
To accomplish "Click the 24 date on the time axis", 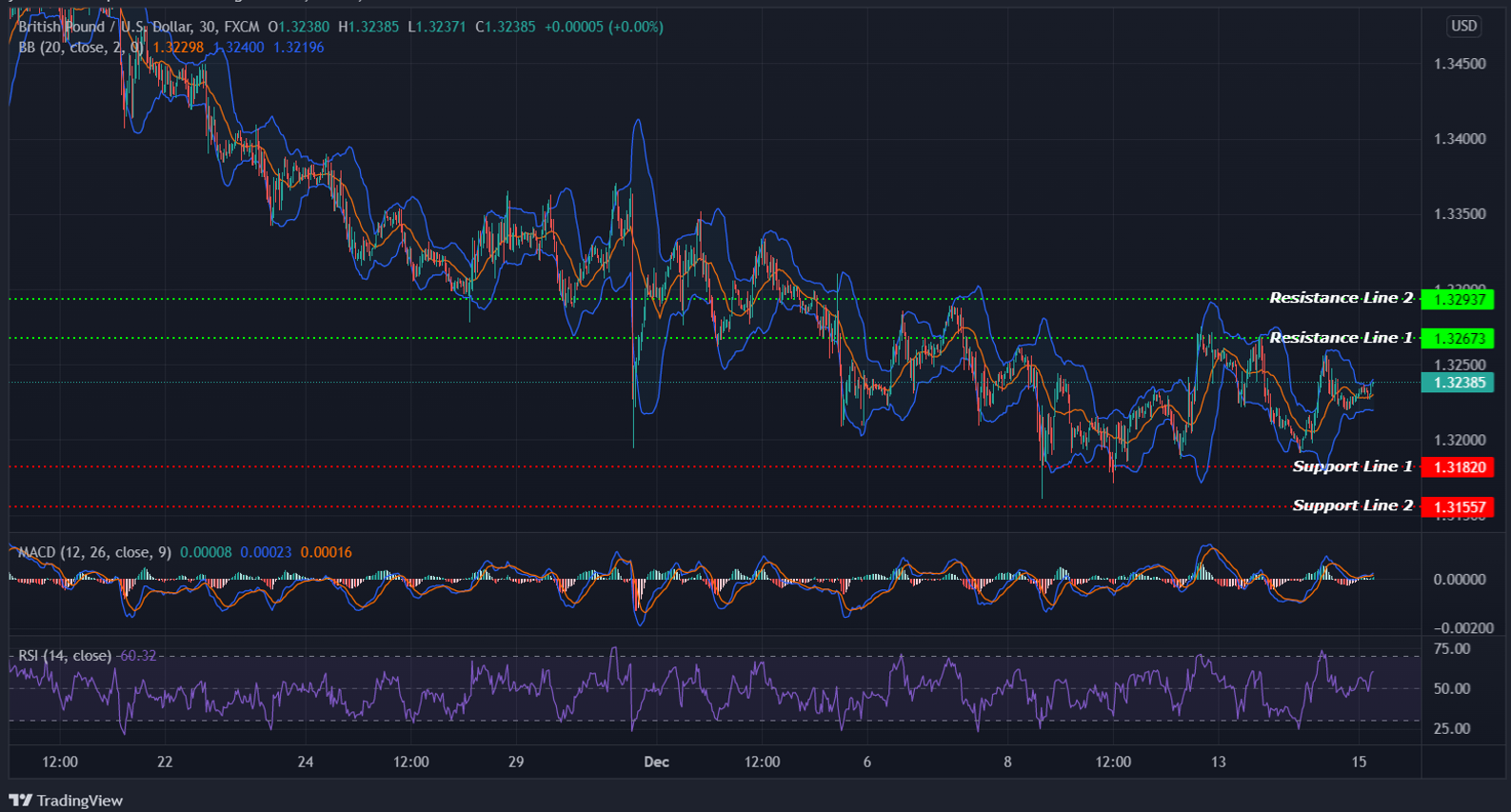I will pos(306,762).
